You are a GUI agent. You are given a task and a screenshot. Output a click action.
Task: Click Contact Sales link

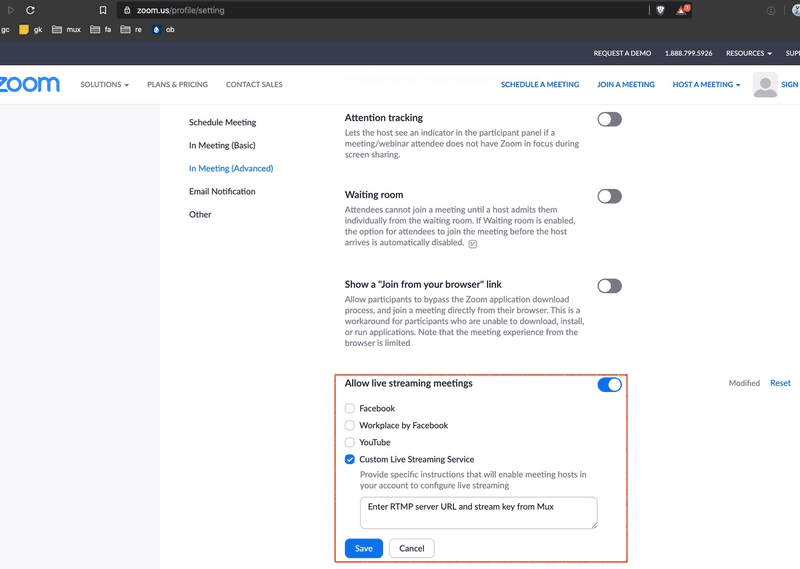(x=254, y=84)
